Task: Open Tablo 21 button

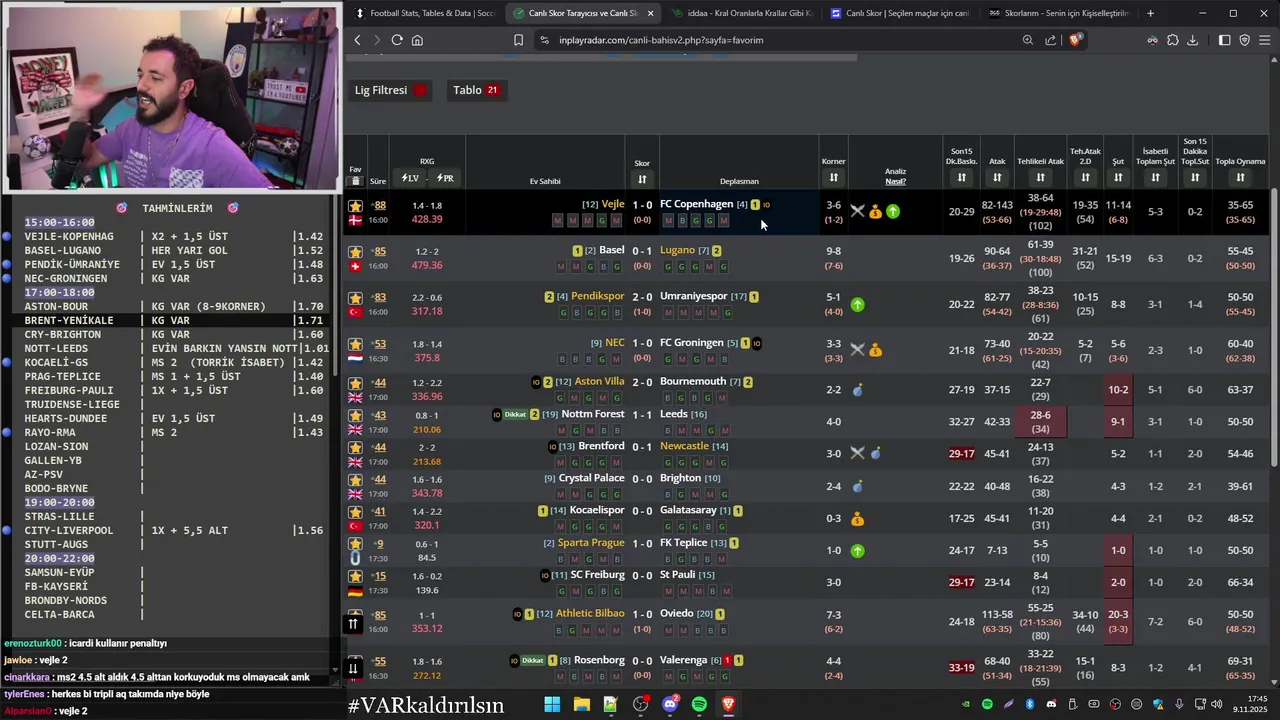Action: point(476,90)
